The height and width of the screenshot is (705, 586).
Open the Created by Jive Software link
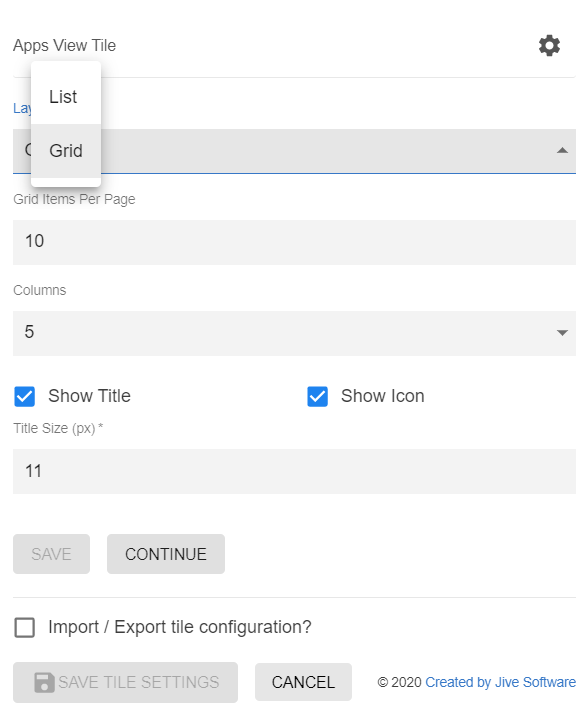pos(500,682)
